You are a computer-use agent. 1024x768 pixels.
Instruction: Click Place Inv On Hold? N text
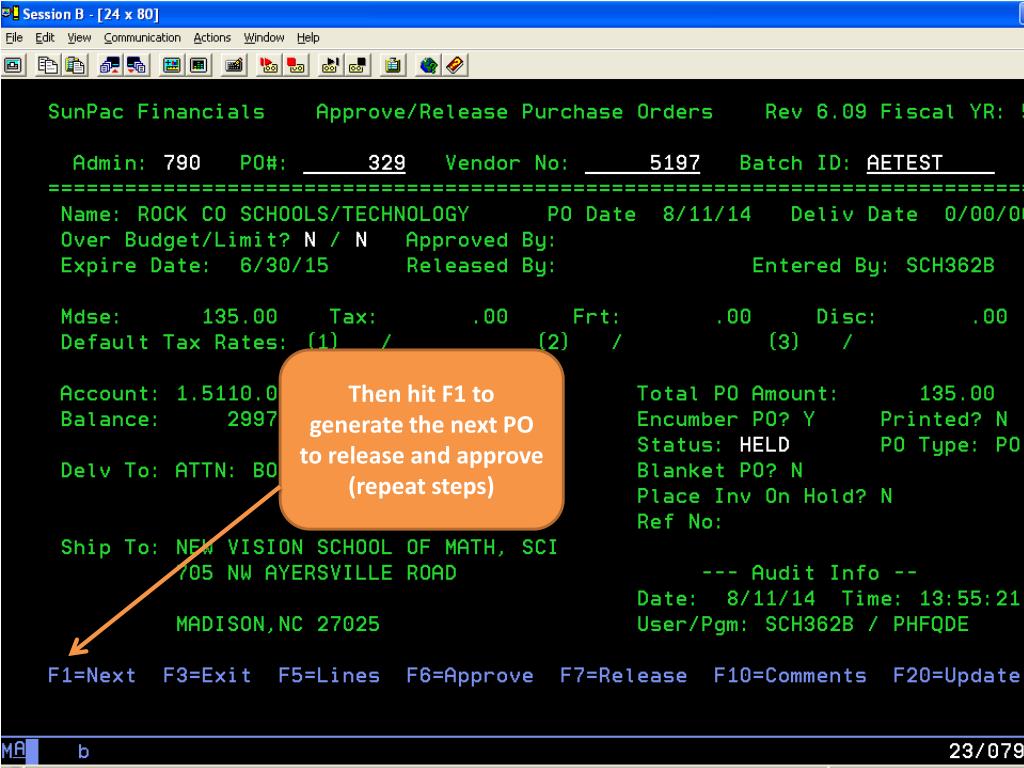[x=765, y=496]
